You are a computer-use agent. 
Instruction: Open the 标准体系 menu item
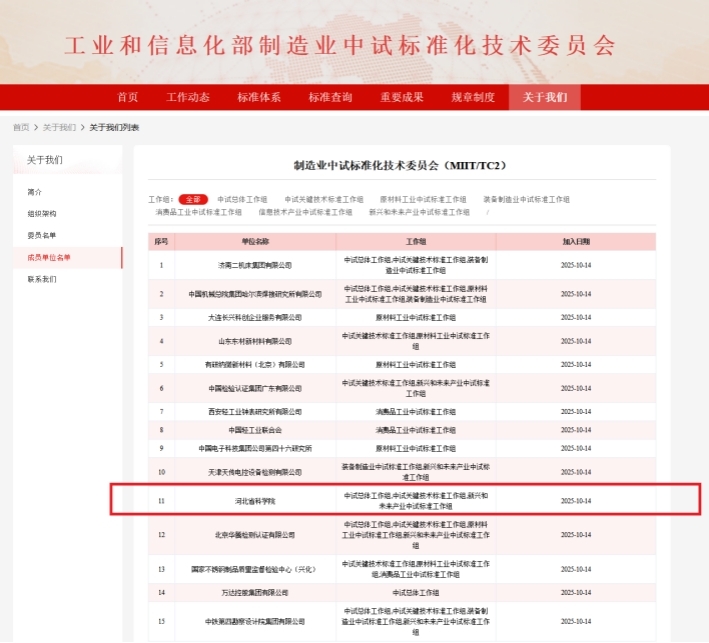(259, 97)
